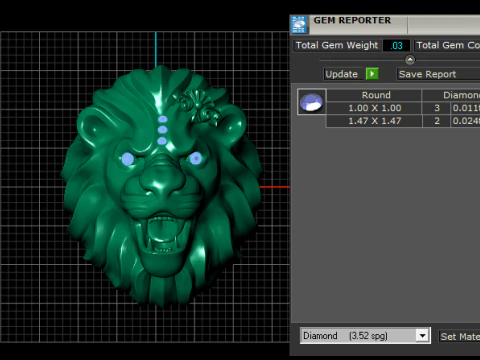Click quantity 2 in the 1.47 row
The height and width of the screenshot is (360, 480).
pyautogui.click(x=437, y=121)
